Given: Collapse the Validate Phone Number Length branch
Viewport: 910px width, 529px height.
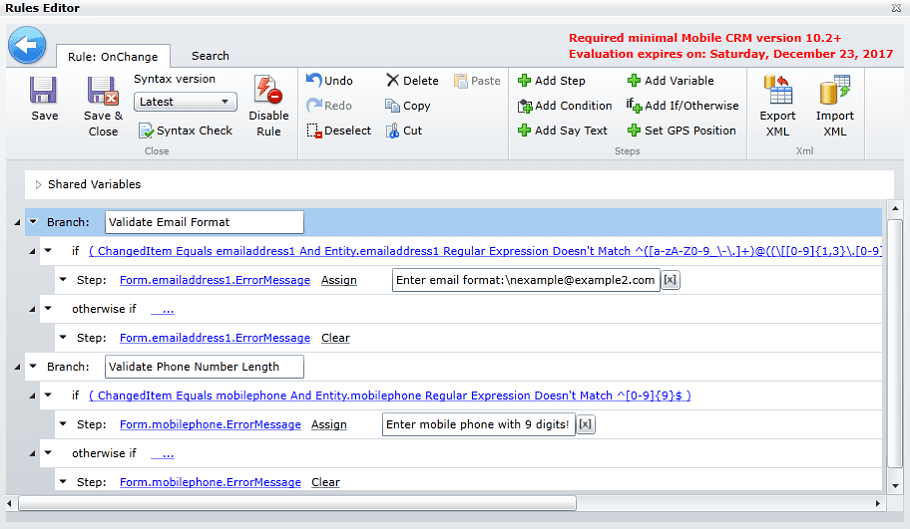Looking at the screenshot, I should tap(34, 366).
